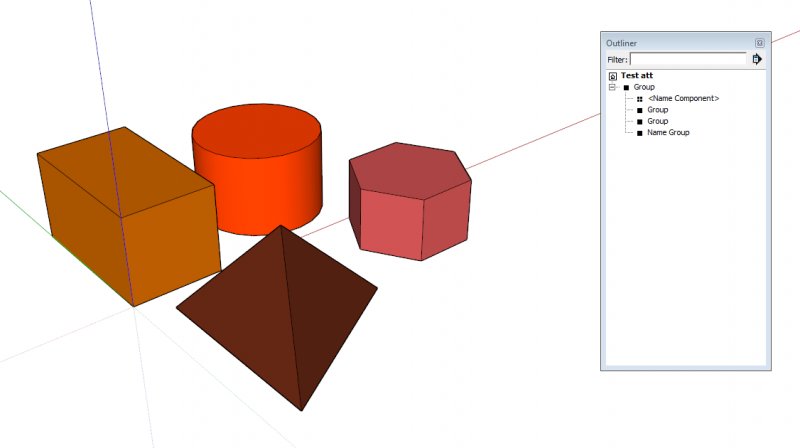
Task: Click inside the Outliner Filter field
Action: (688, 59)
